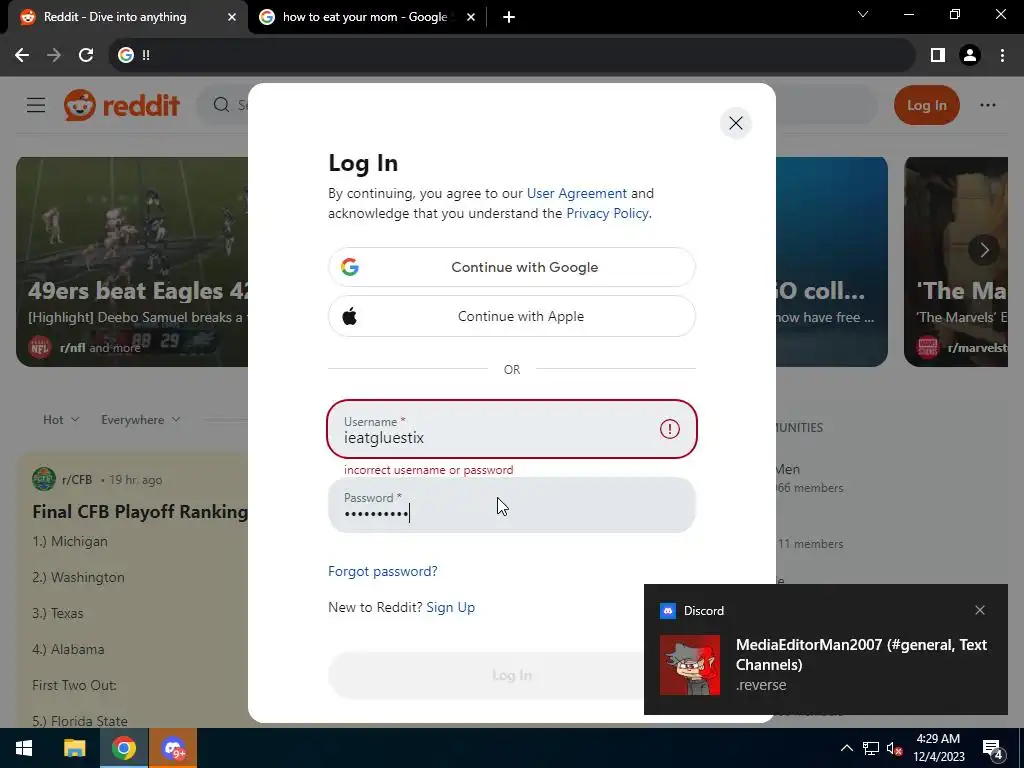Open the Reddit hamburger menu

click(36, 105)
